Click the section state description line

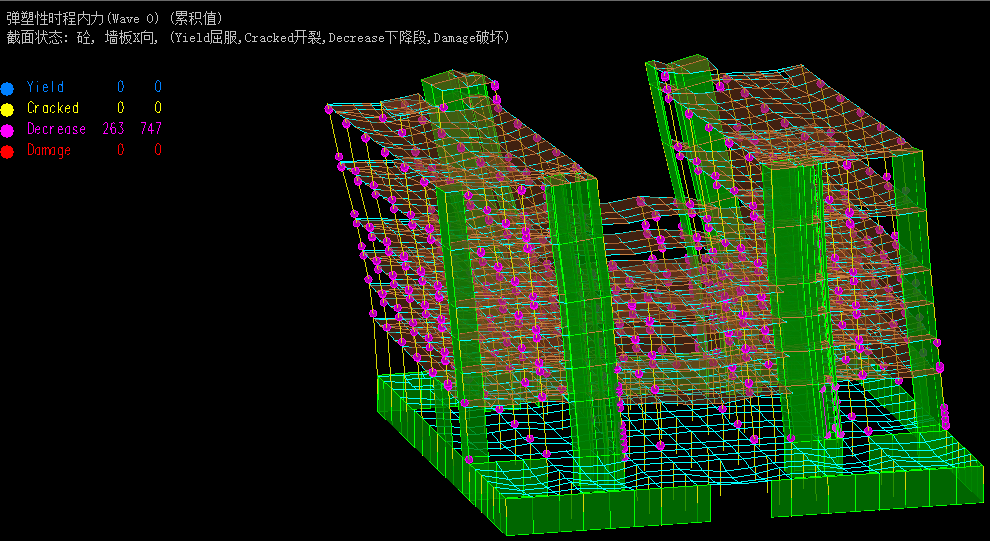[x=258, y=38]
